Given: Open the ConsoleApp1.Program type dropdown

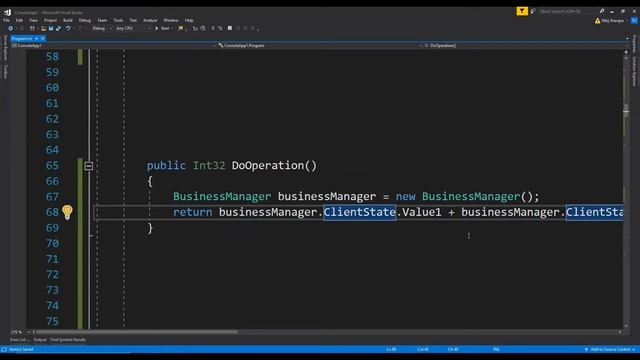Looking at the screenshot, I should (x=320, y=46).
